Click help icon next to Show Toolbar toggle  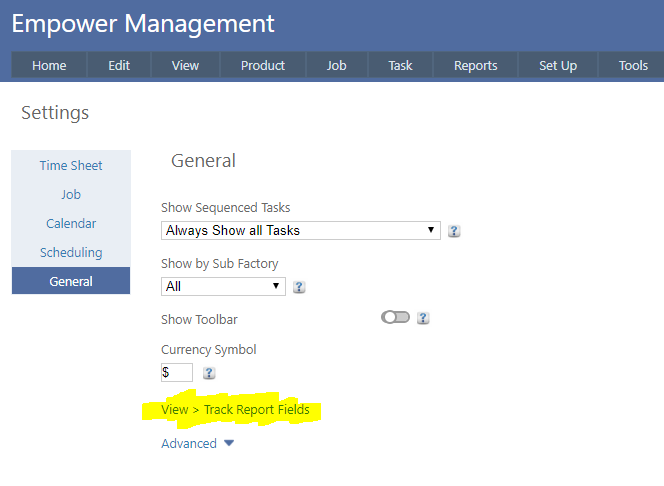click(x=423, y=318)
